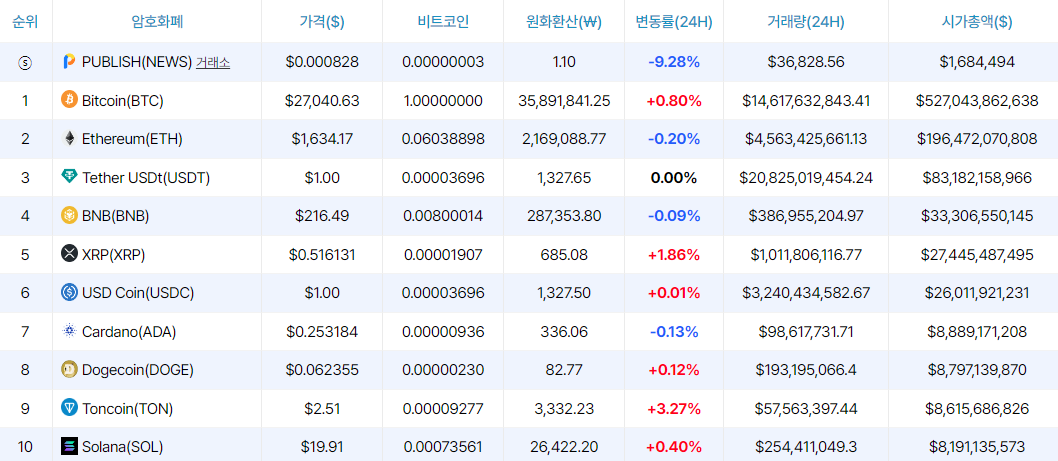Click BNB price $216.49
1058x461 pixels.
[x=322, y=216]
